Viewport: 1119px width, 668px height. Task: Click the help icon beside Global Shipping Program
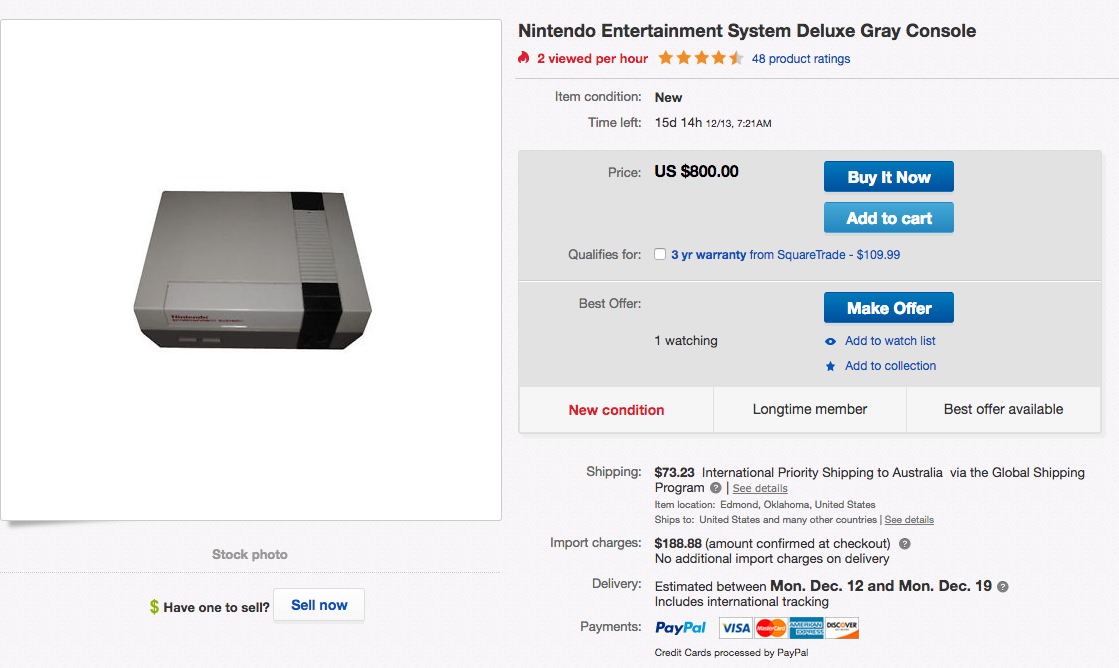pyautogui.click(x=715, y=488)
